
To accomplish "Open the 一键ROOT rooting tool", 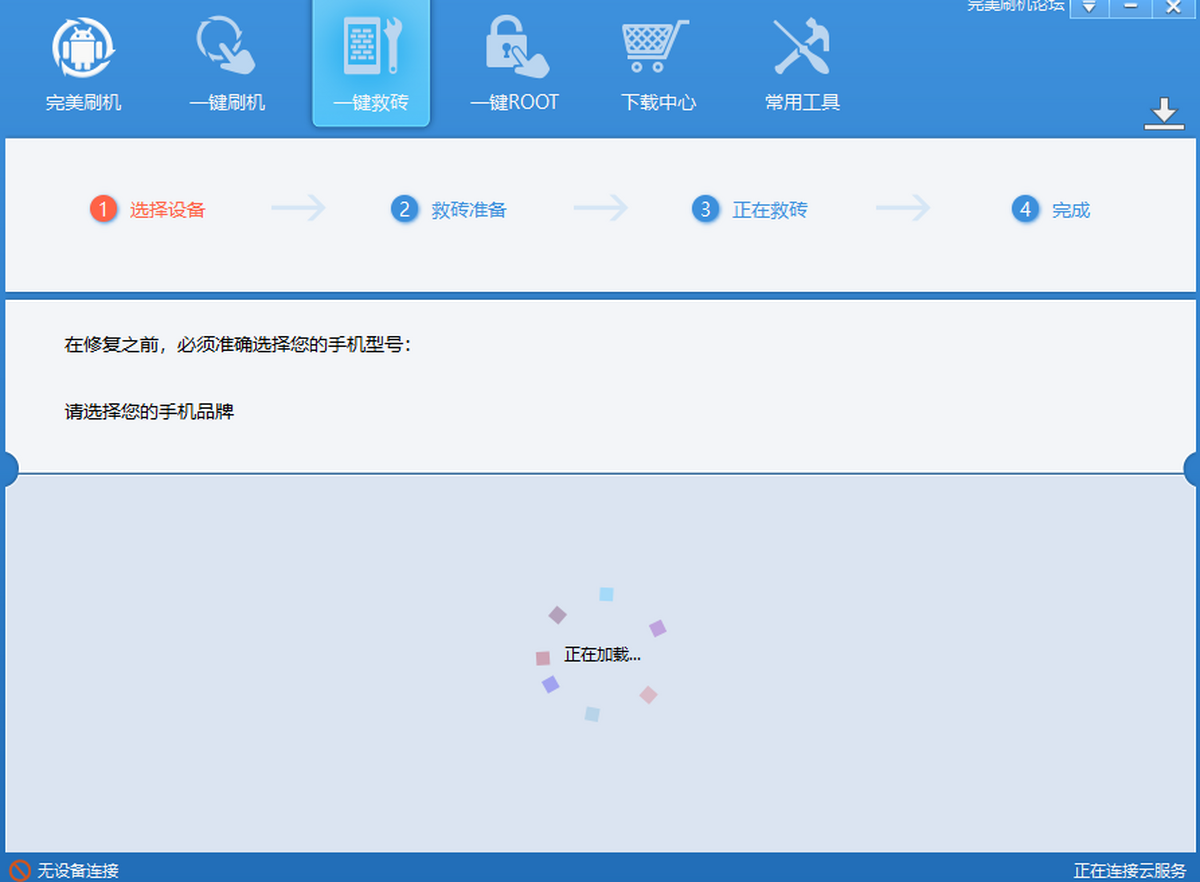I will pyautogui.click(x=514, y=60).
